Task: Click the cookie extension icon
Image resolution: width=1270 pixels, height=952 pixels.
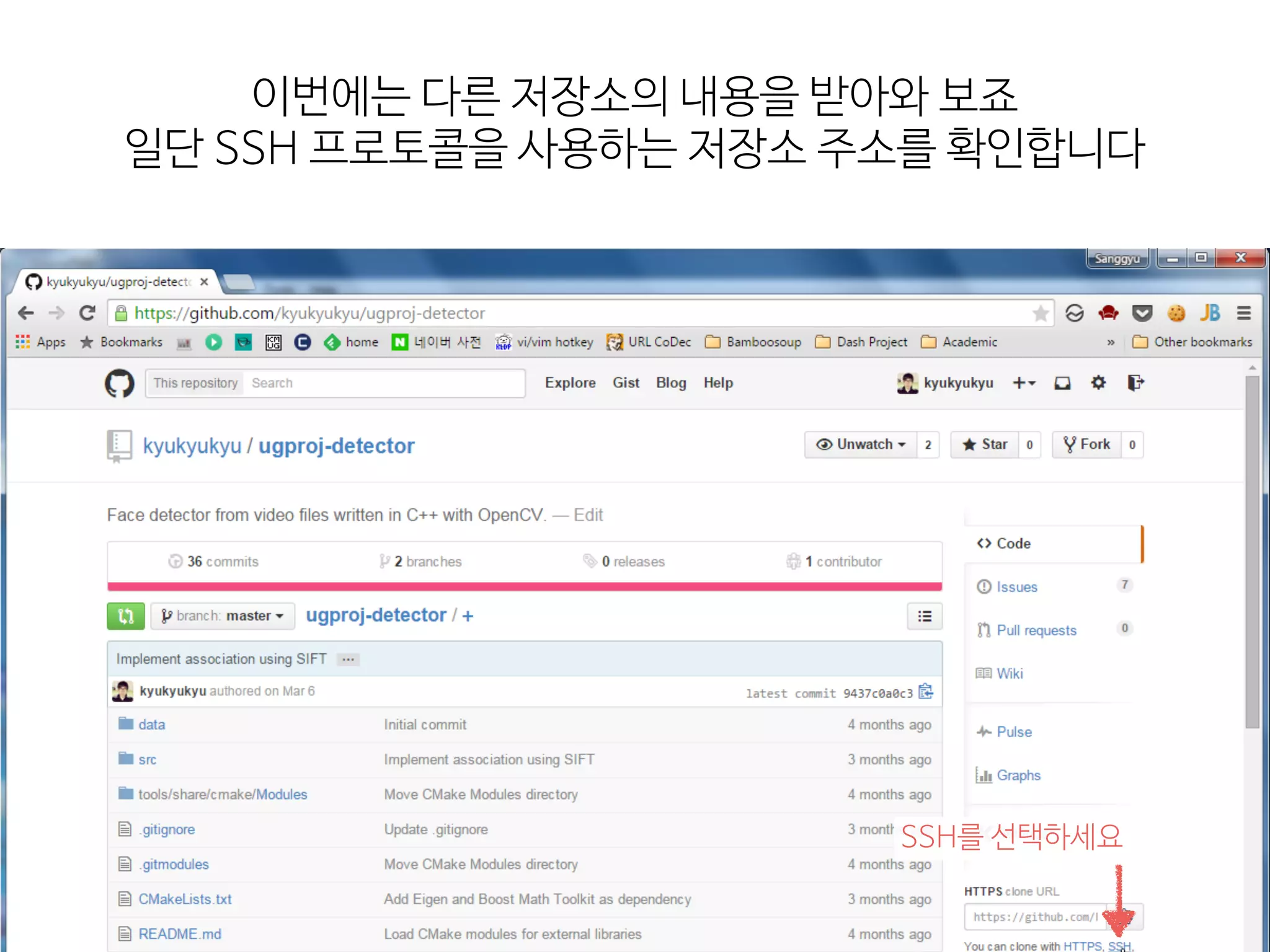Action: [1176, 314]
